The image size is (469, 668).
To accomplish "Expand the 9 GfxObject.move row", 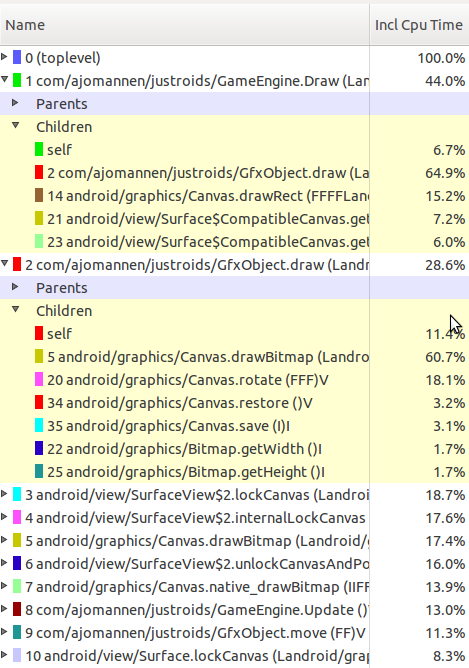I will (4, 631).
